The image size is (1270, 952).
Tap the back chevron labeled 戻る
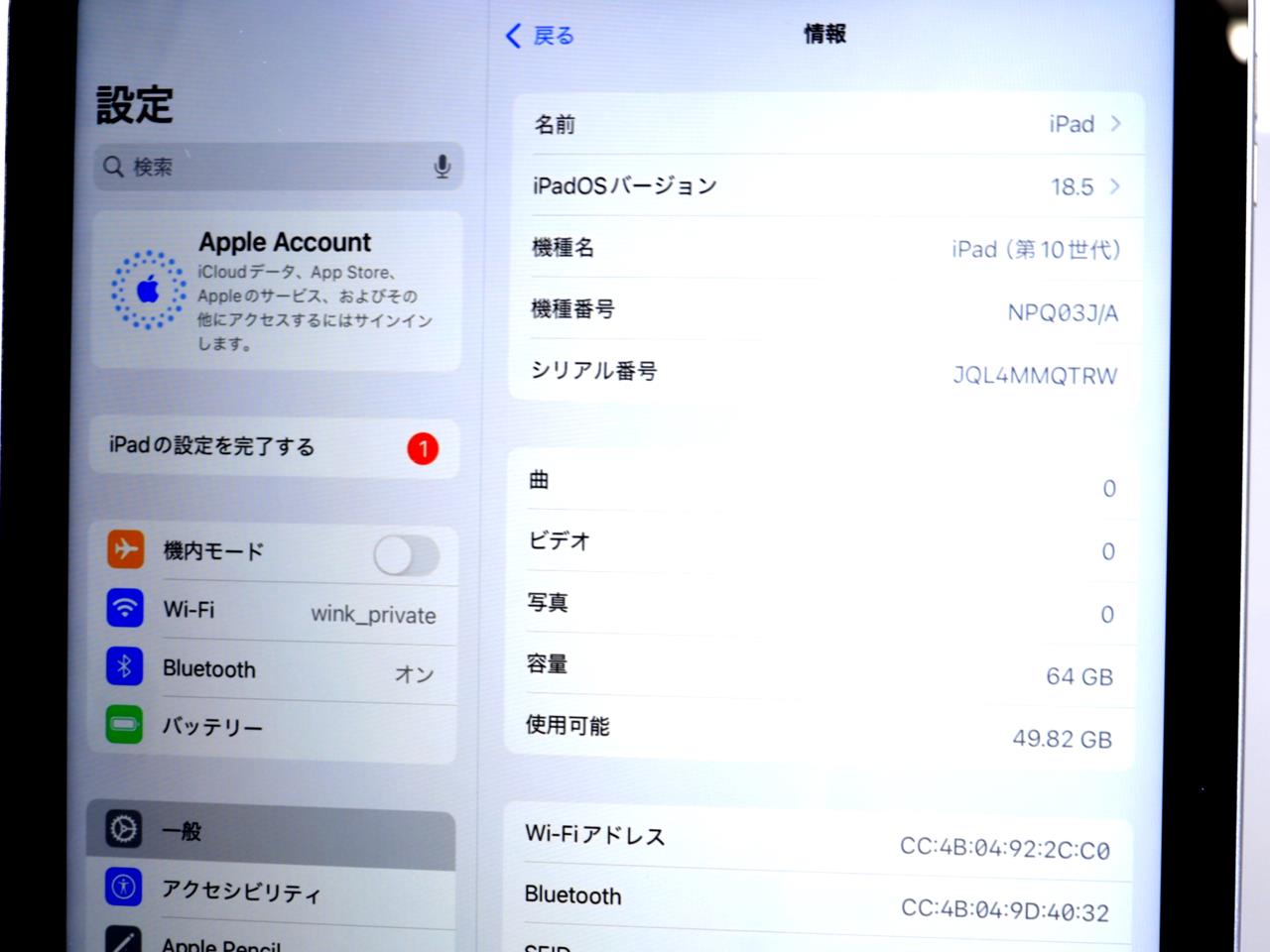coord(540,36)
